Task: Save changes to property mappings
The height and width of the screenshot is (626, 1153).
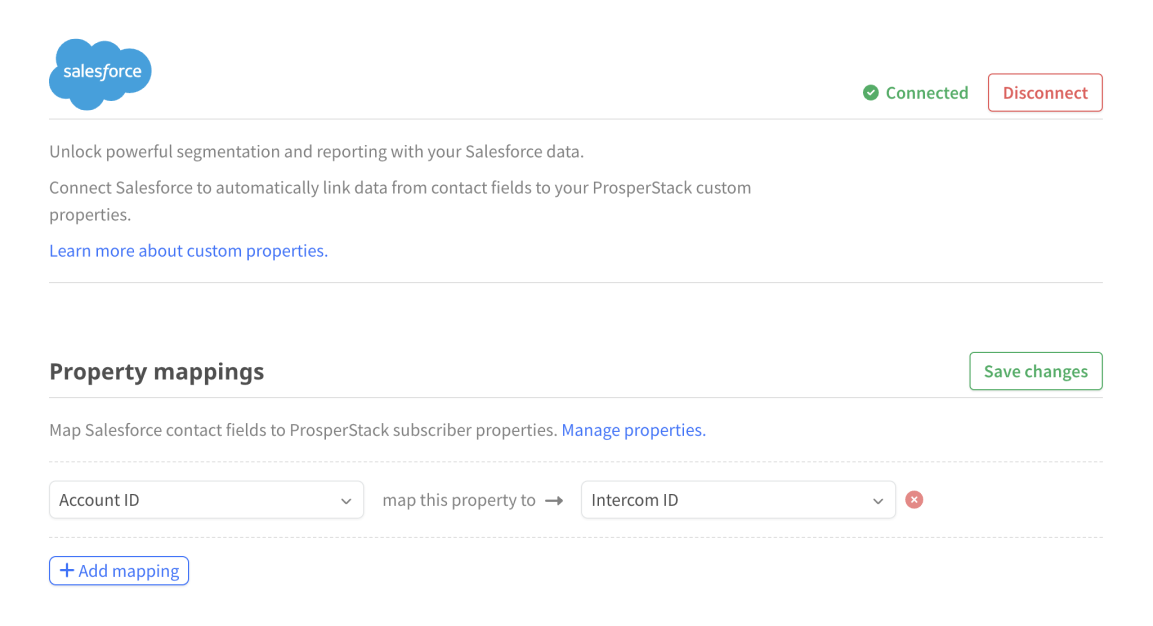Action: (x=1035, y=371)
